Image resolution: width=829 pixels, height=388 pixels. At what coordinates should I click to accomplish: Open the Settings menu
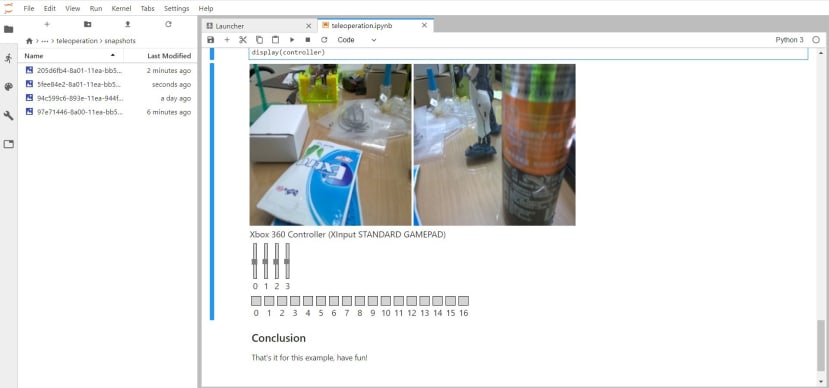177,8
